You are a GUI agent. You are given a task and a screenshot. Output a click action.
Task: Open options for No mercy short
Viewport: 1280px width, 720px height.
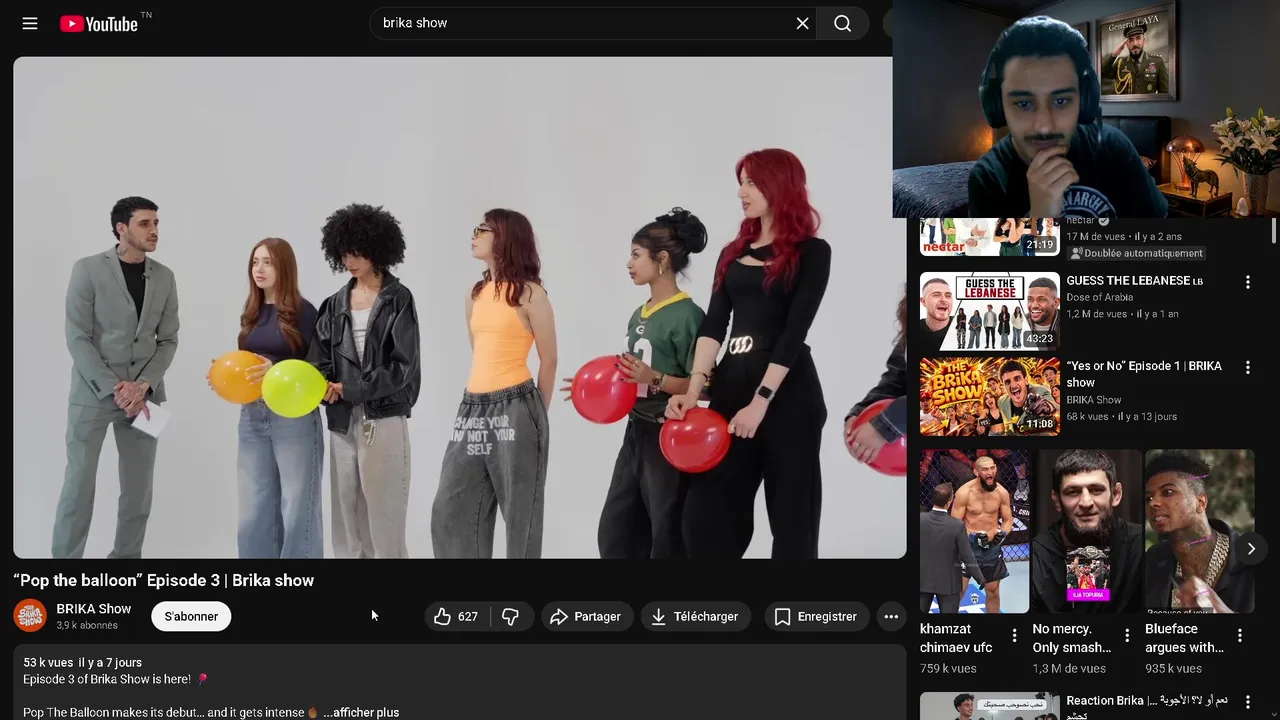[x=1127, y=636]
